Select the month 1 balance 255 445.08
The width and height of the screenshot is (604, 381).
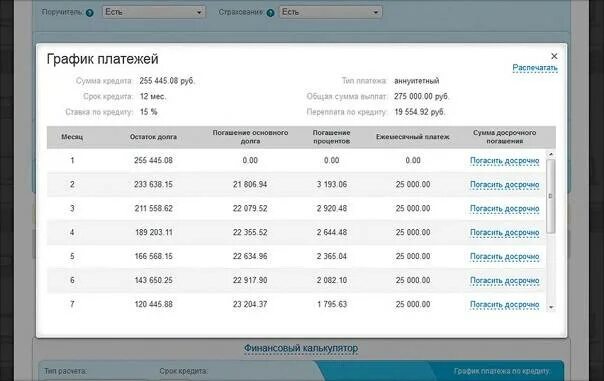pos(153,161)
